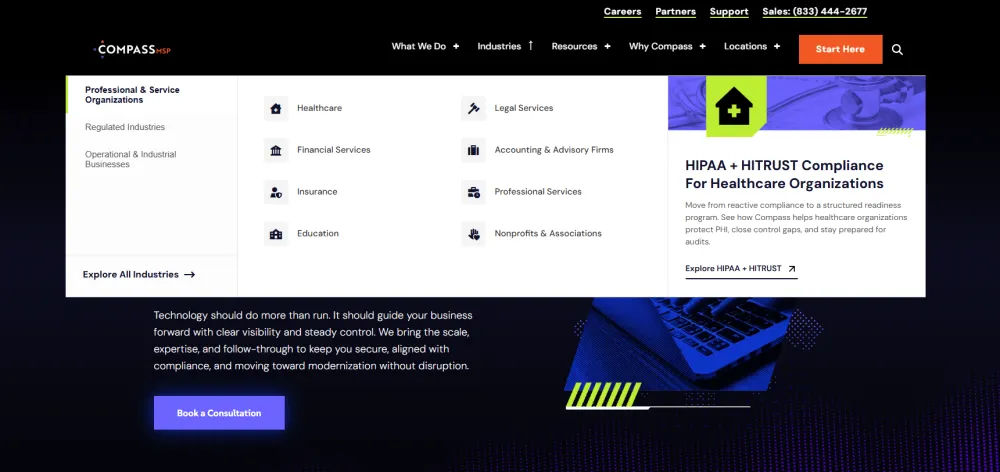The height and width of the screenshot is (472, 1000).
Task: Click the Sales phone number link
Action: [x=814, y=11]
